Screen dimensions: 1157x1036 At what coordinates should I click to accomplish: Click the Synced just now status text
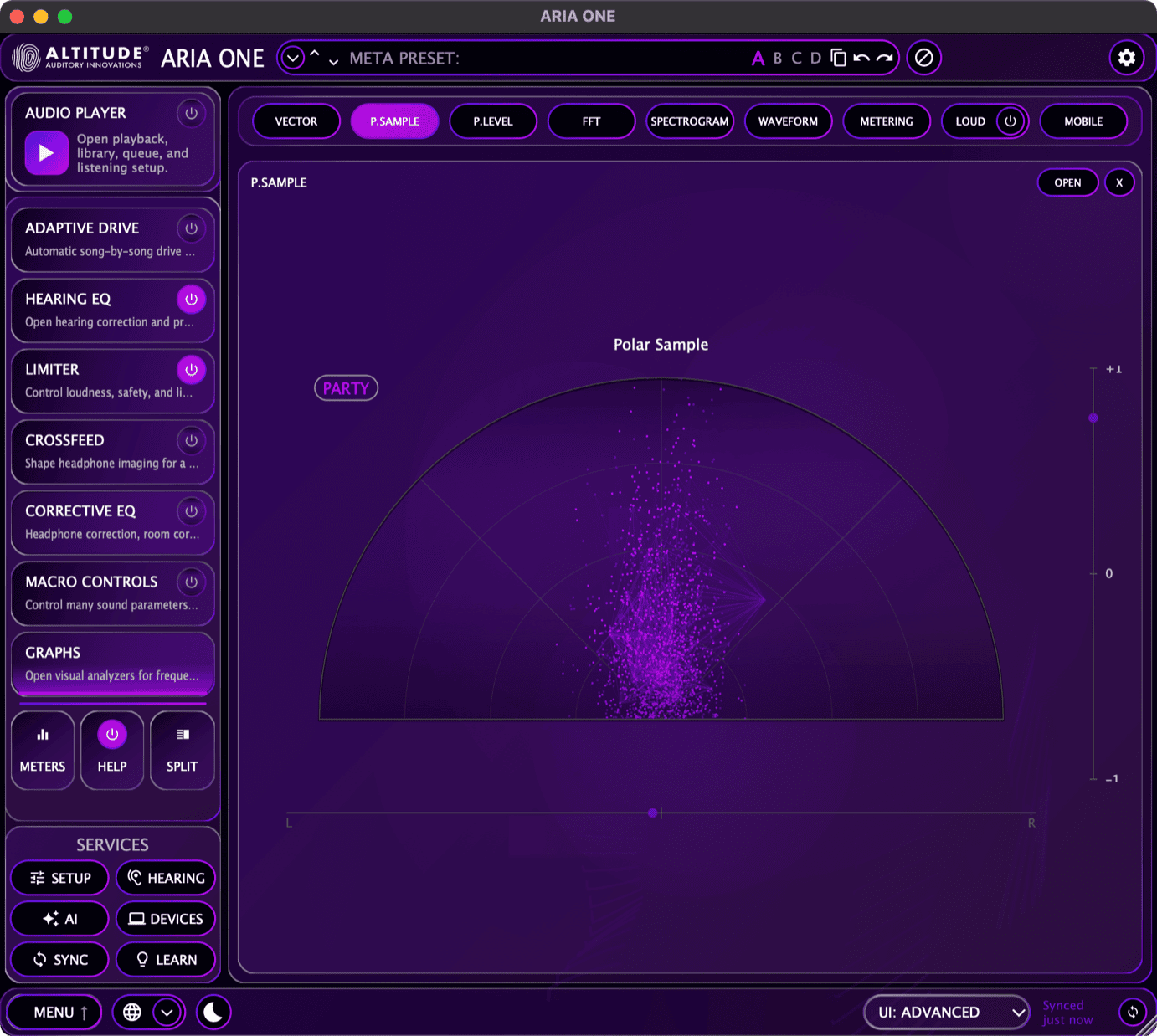tap(1067, 1013)
